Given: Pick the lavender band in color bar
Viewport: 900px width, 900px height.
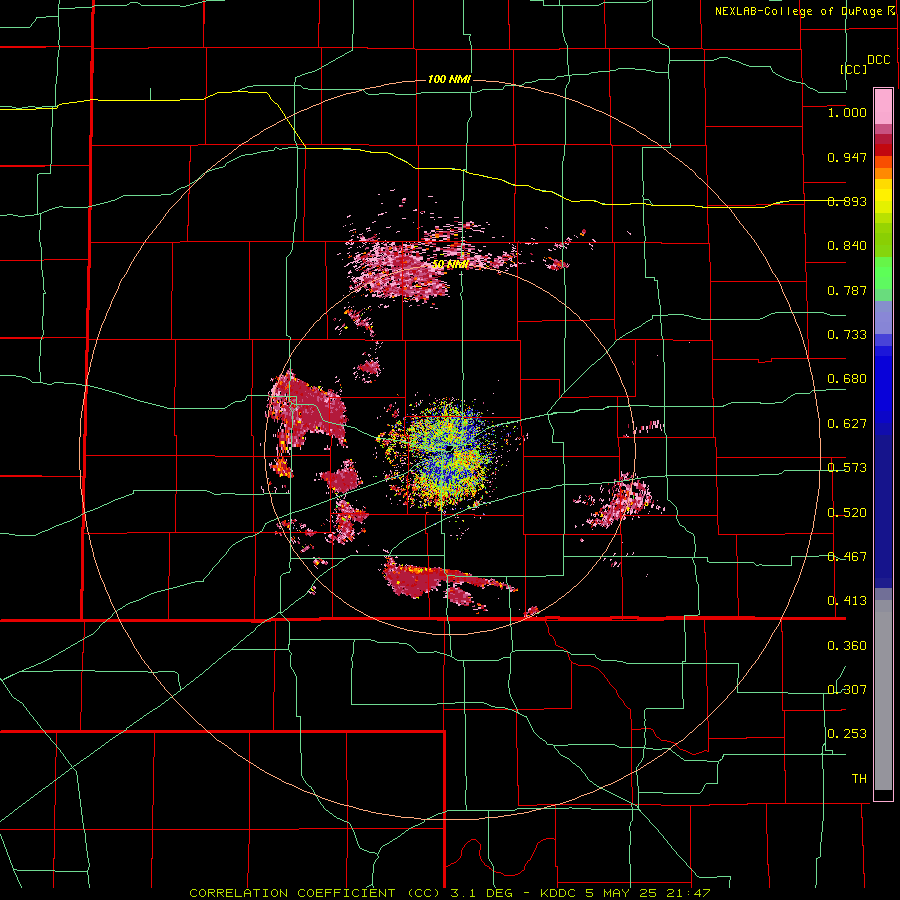Looking at the screenshot, I should (883, 318).
